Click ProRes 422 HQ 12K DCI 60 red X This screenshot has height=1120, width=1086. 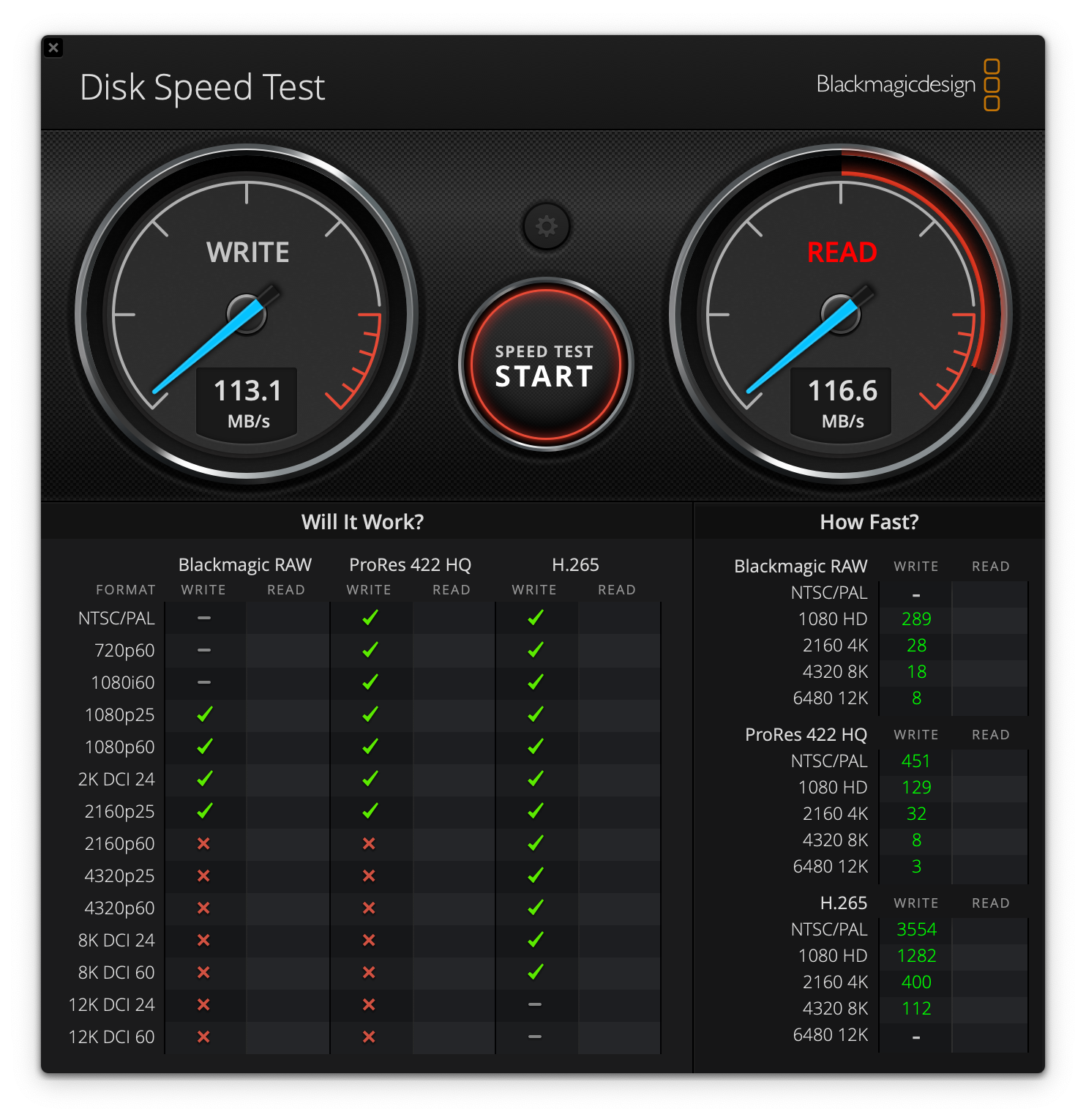(369, 1037)
